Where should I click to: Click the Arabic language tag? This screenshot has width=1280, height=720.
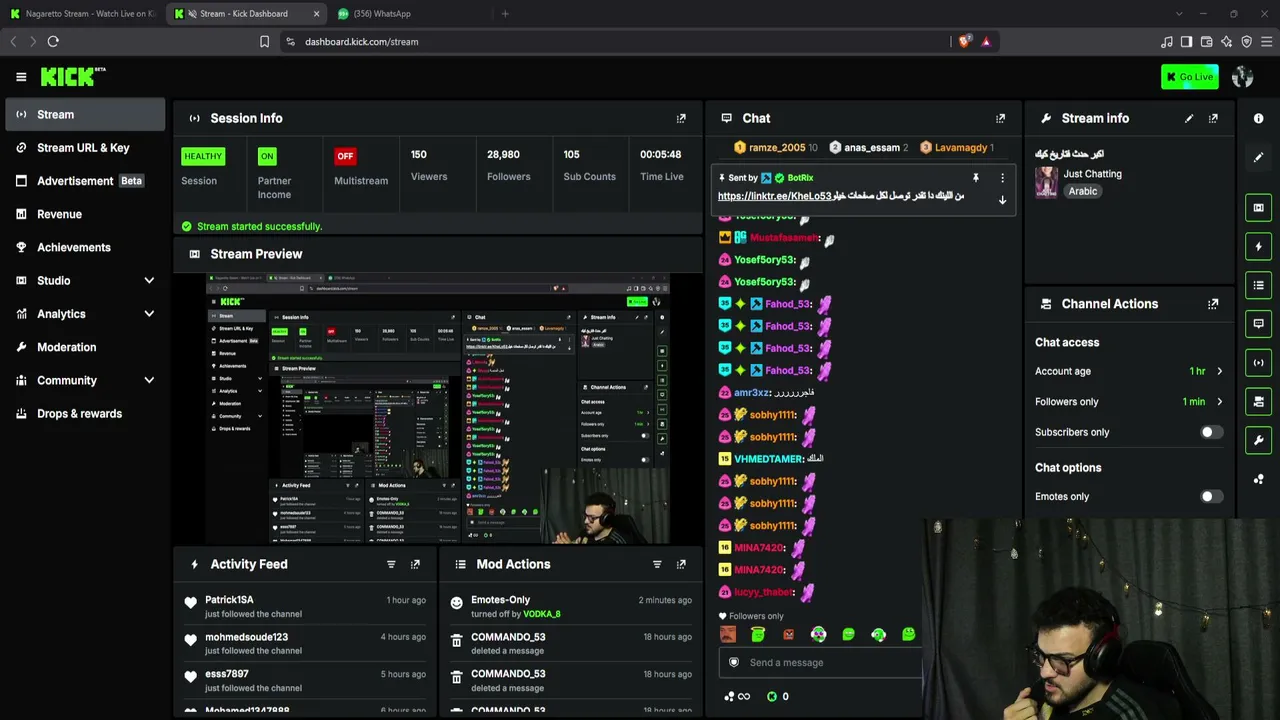coord(1082,191)
